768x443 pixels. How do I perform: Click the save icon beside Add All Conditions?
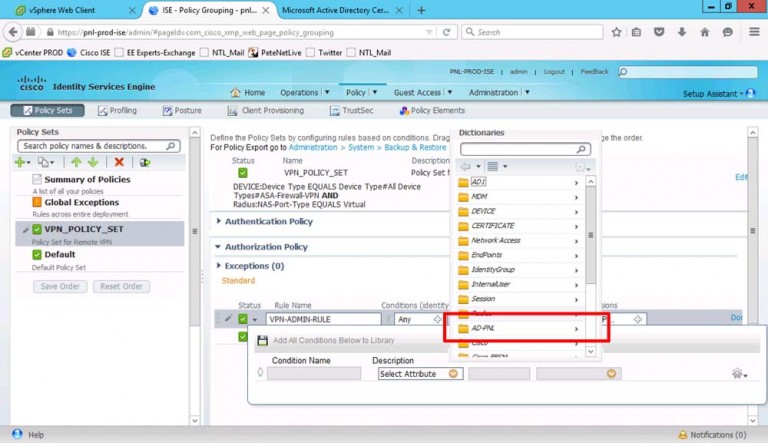tap(263, 340)
